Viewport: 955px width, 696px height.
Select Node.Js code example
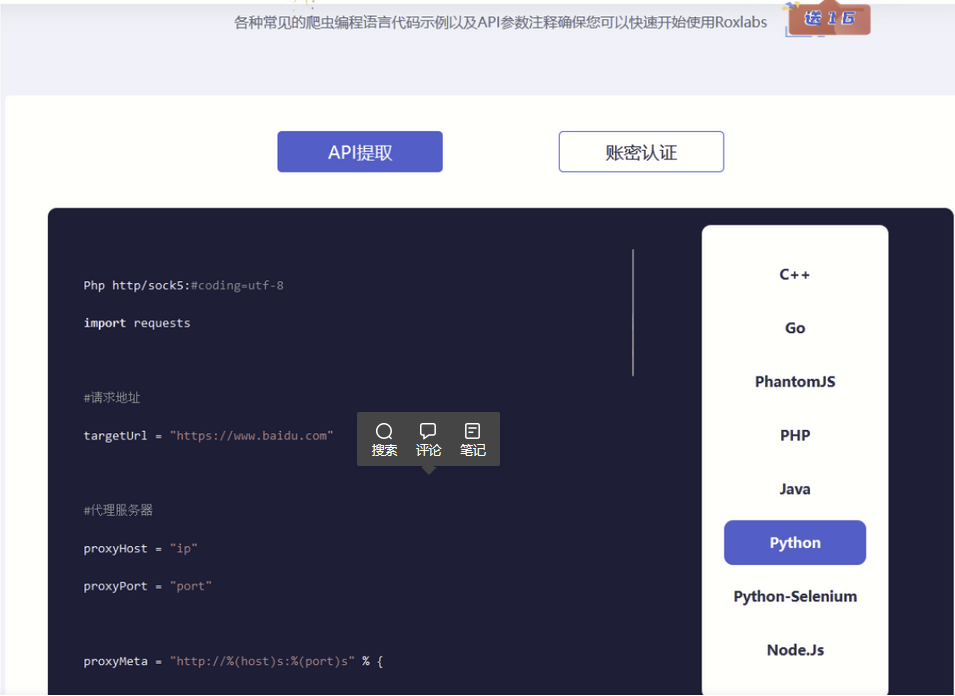coord(795,650)
